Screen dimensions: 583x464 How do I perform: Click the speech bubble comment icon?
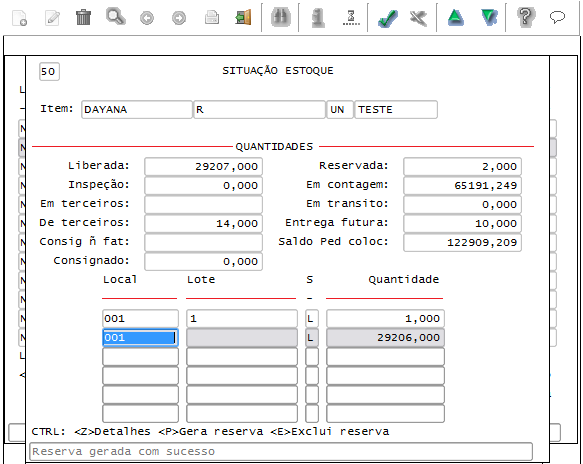click(x=557, y=17)
